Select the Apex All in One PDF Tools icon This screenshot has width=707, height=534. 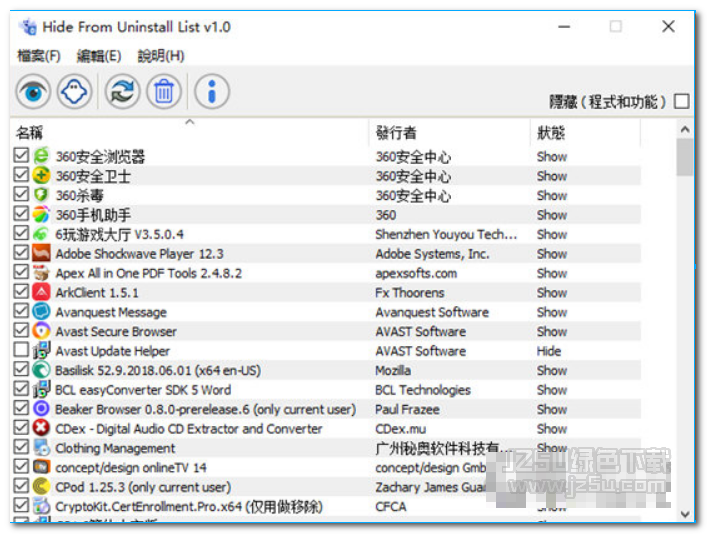click(x=41, y=272)
